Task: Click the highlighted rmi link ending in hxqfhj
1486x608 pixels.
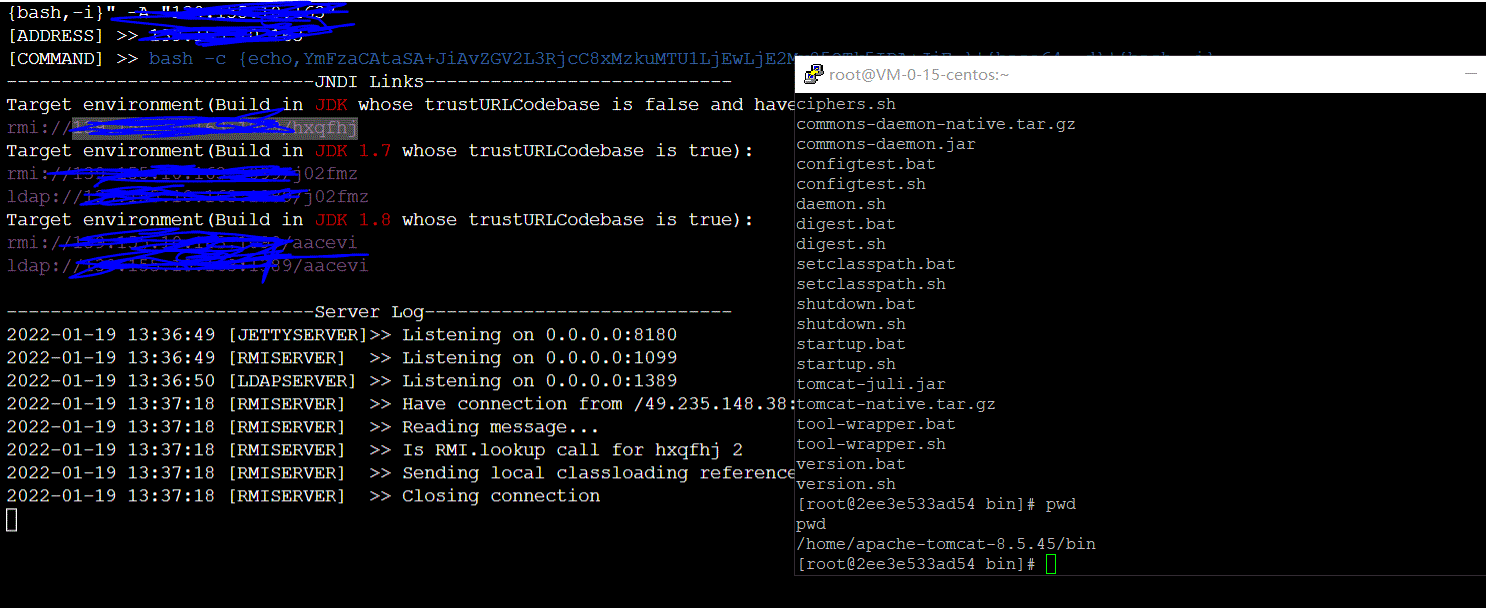Action: click(x=182, y=128)
